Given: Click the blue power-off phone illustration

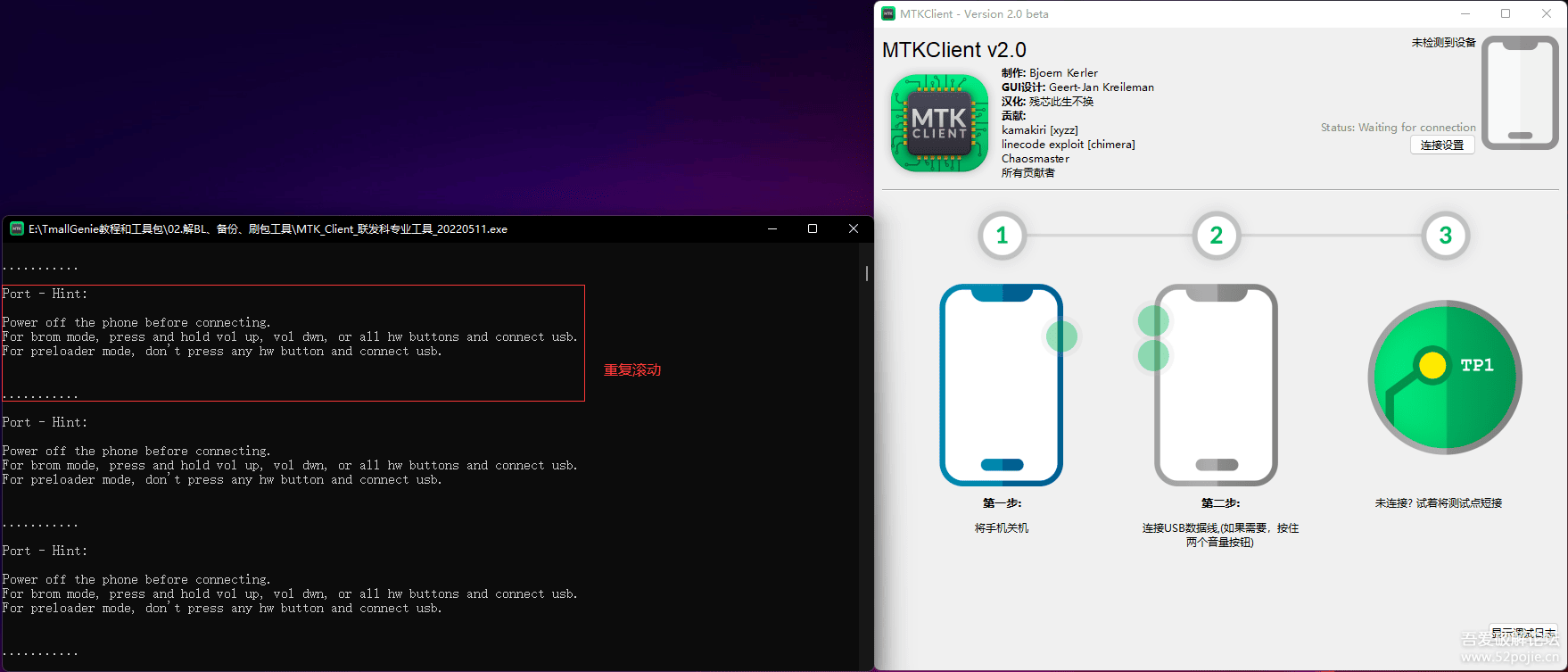Looking at the screenshot, I should [1001, 385].
